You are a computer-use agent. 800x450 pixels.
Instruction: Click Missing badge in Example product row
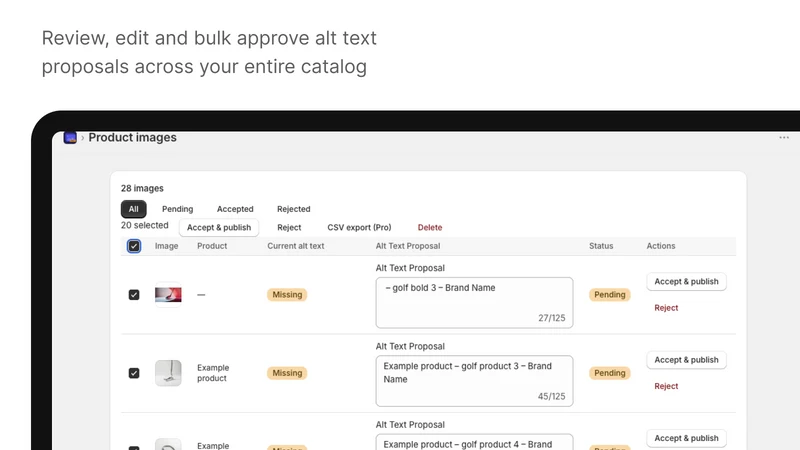(287, 373)
